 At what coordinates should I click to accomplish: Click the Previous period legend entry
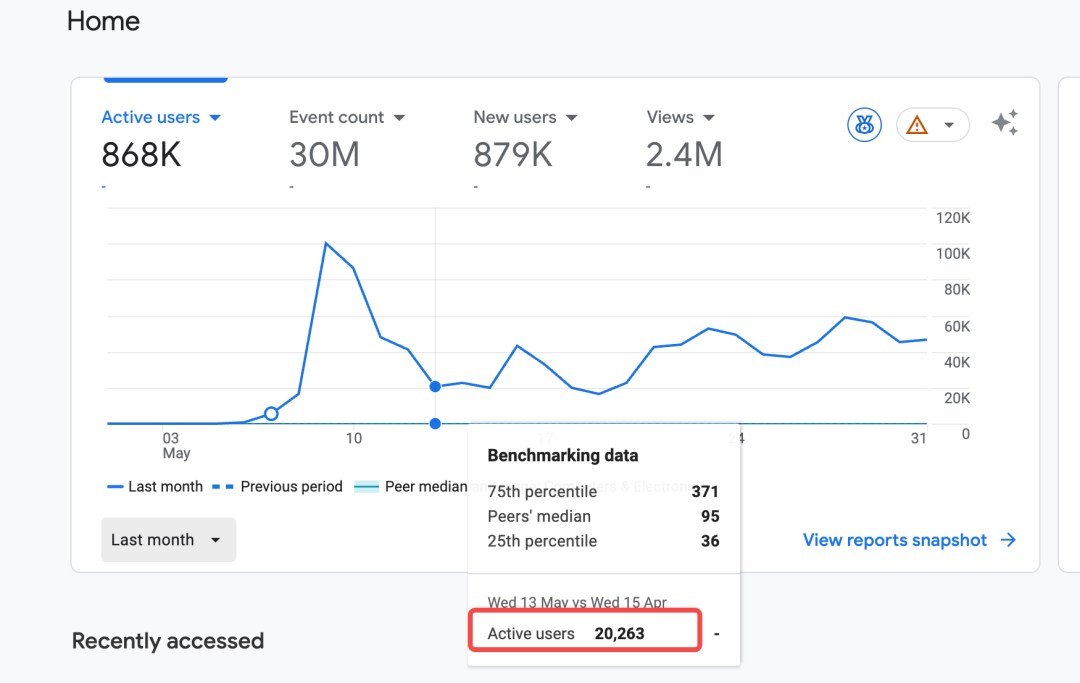[x=278, y=487]
